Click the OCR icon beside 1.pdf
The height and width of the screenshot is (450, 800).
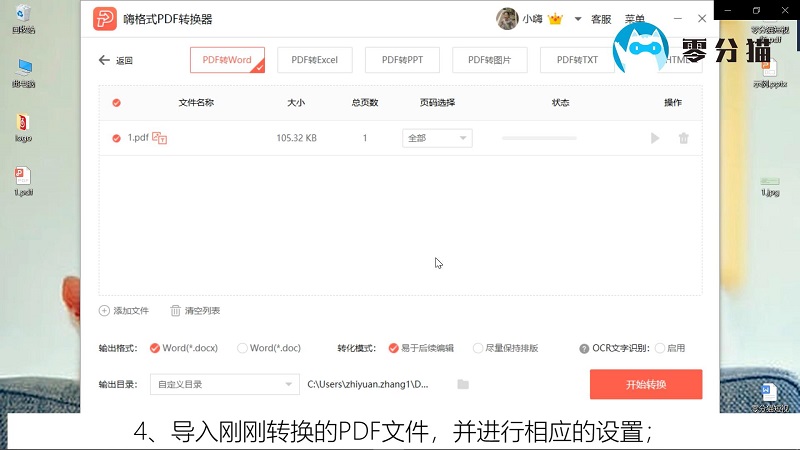tap(160, 138)
